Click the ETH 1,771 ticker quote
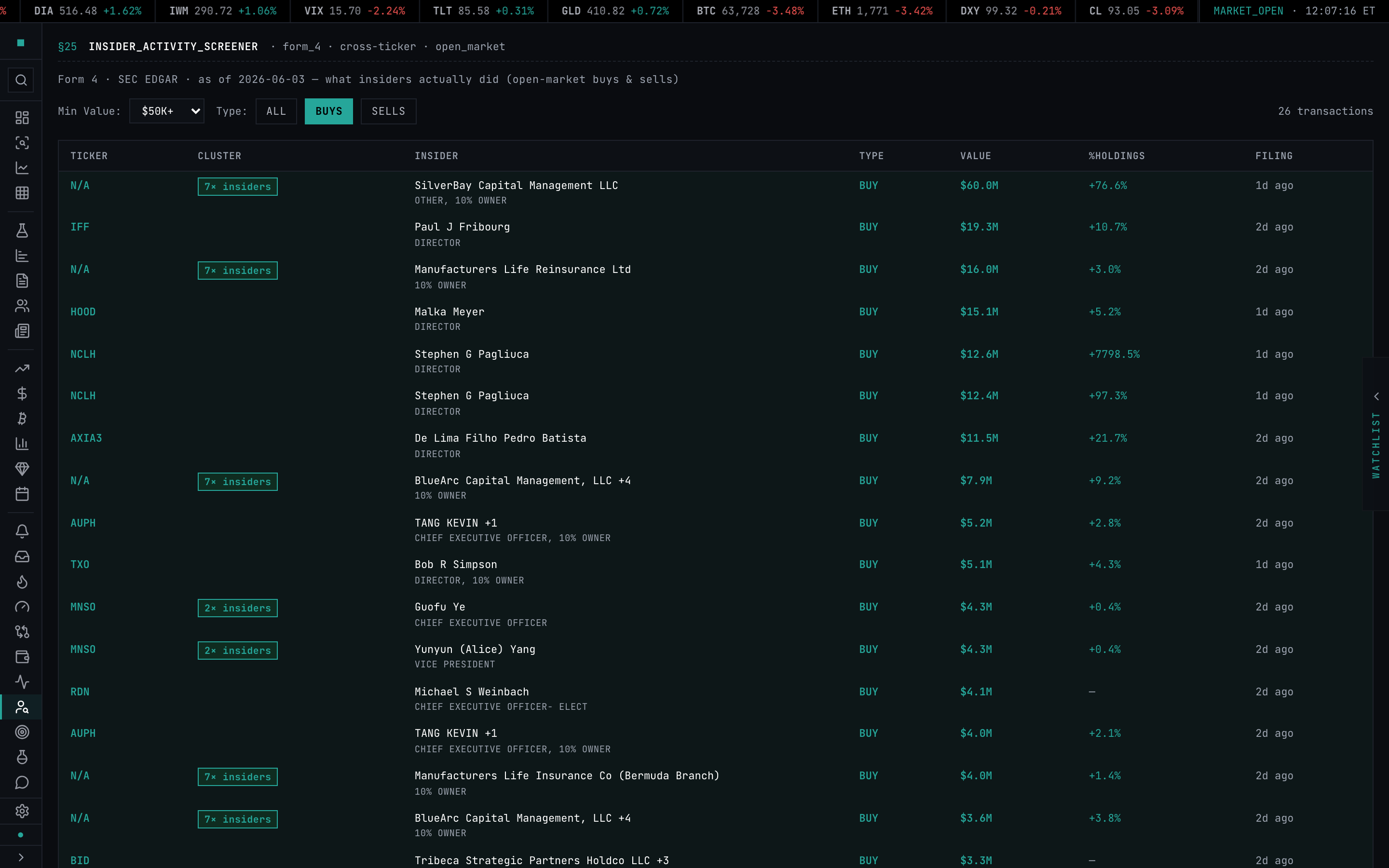This screenshot has height=868, width=1389. tap(882, 11)
